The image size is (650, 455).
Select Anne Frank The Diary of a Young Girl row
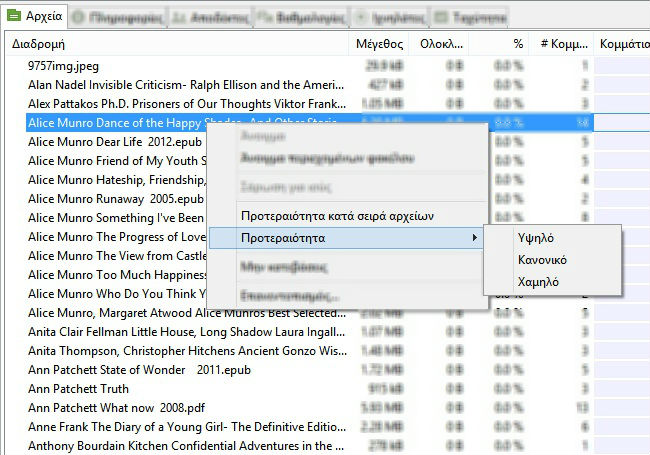coord(187,427)
